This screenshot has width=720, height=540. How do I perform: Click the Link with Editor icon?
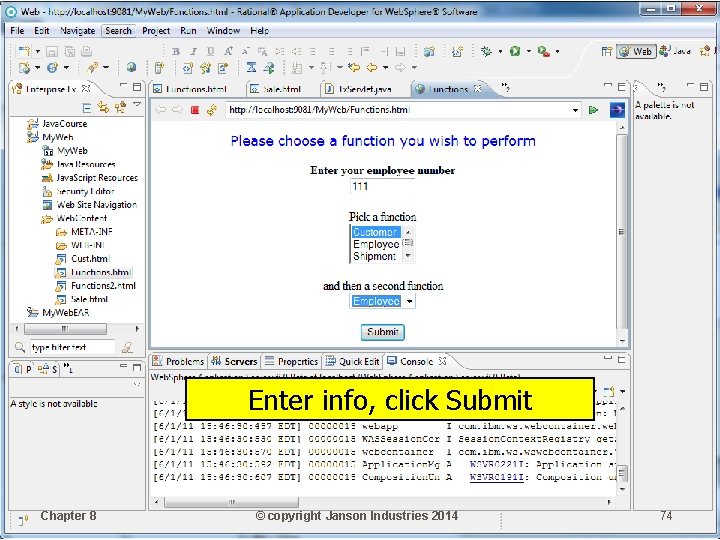[x=103, y=108]
